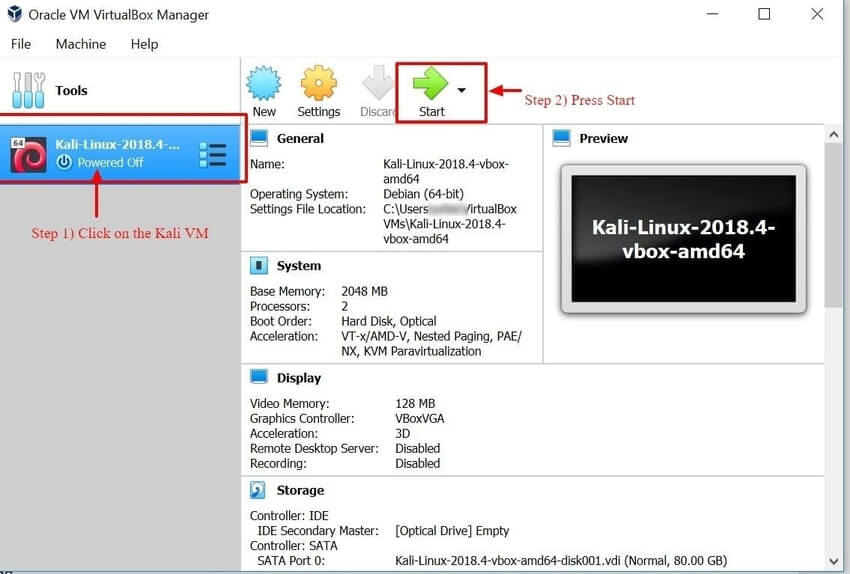Click the Preview panel header
Viewport: 850px width, 574px height.
point(603,138)
